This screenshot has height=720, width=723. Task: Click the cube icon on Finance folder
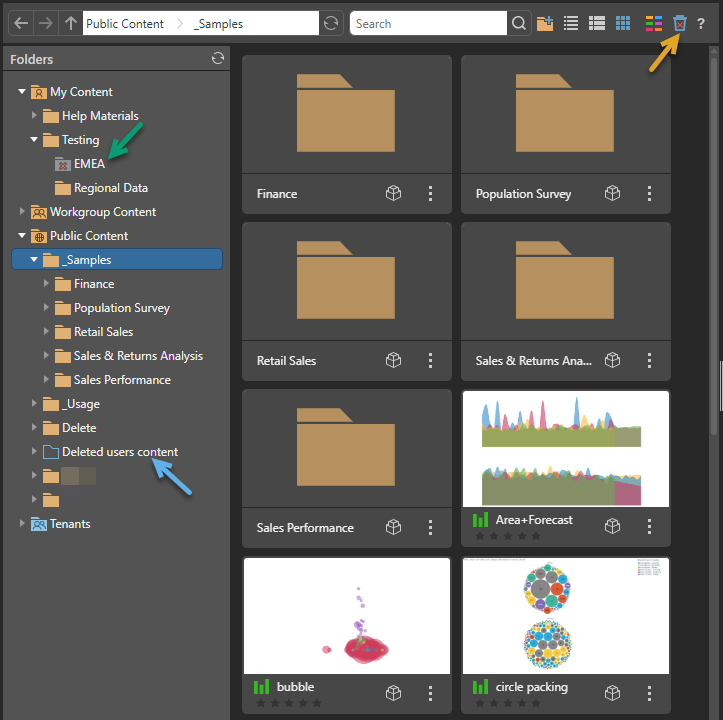[394, 193]
